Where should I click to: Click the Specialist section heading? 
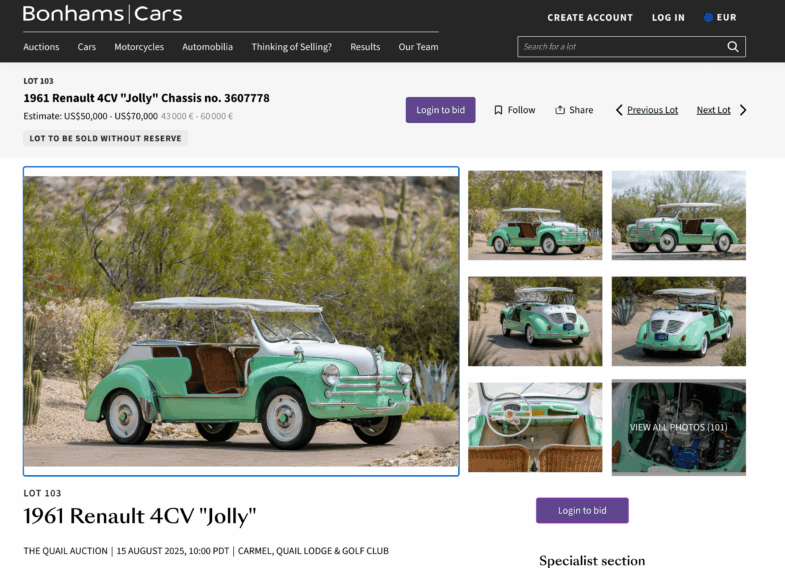tap(592, 560)
